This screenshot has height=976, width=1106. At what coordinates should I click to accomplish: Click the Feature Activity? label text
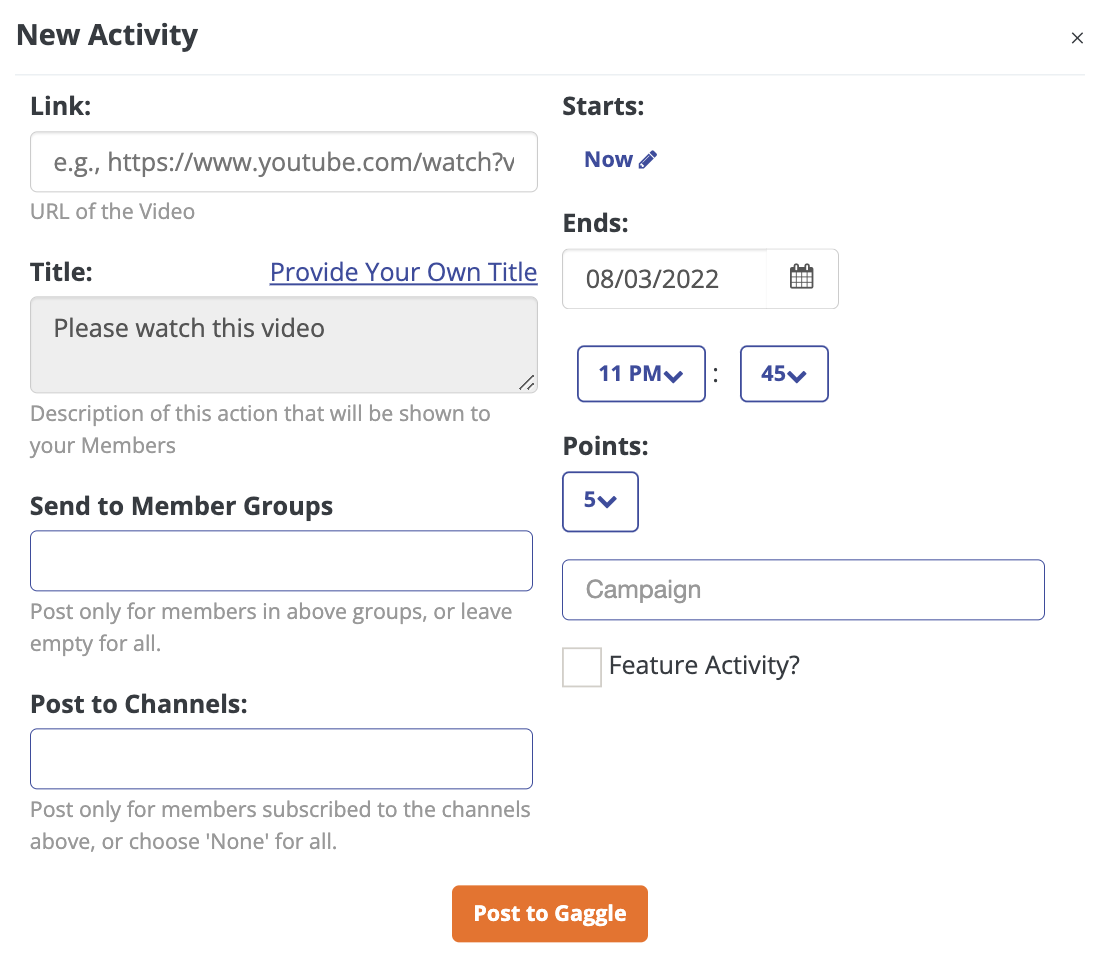(x=704, y=665)
